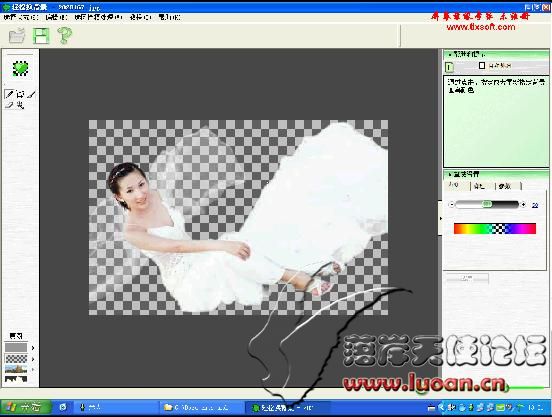Select the eraser tool in the toolbox

pos(9,105)
